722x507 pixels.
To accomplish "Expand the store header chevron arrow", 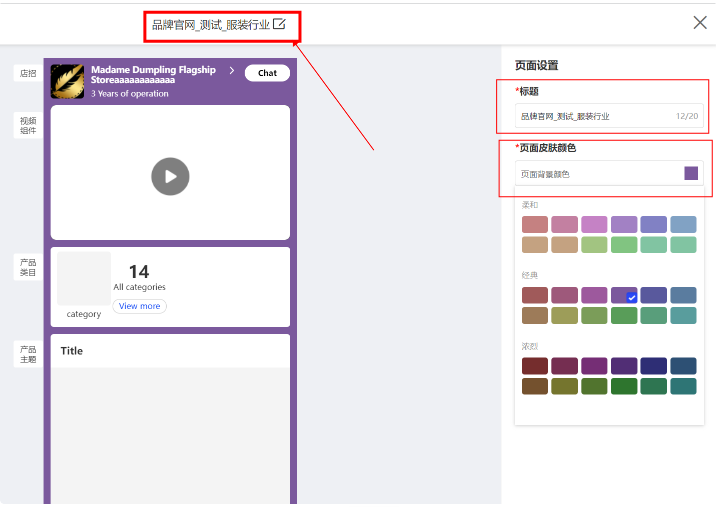I will coord(231,71).
